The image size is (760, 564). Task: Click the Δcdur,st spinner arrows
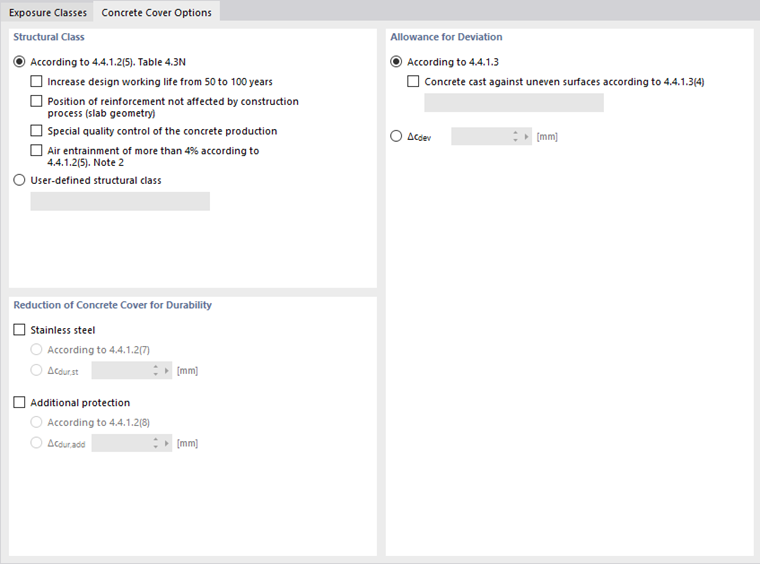pyautogui.click(x=155, y=370)
